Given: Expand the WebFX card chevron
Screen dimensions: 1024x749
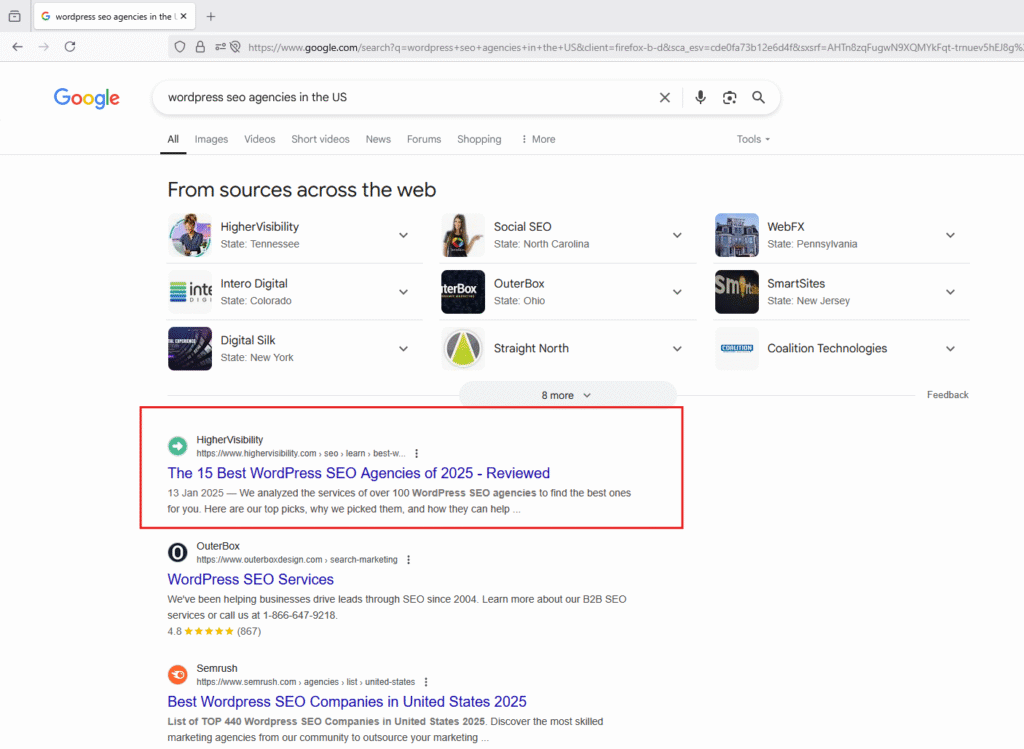Looking at the screenshot, I should pos(950,235).
